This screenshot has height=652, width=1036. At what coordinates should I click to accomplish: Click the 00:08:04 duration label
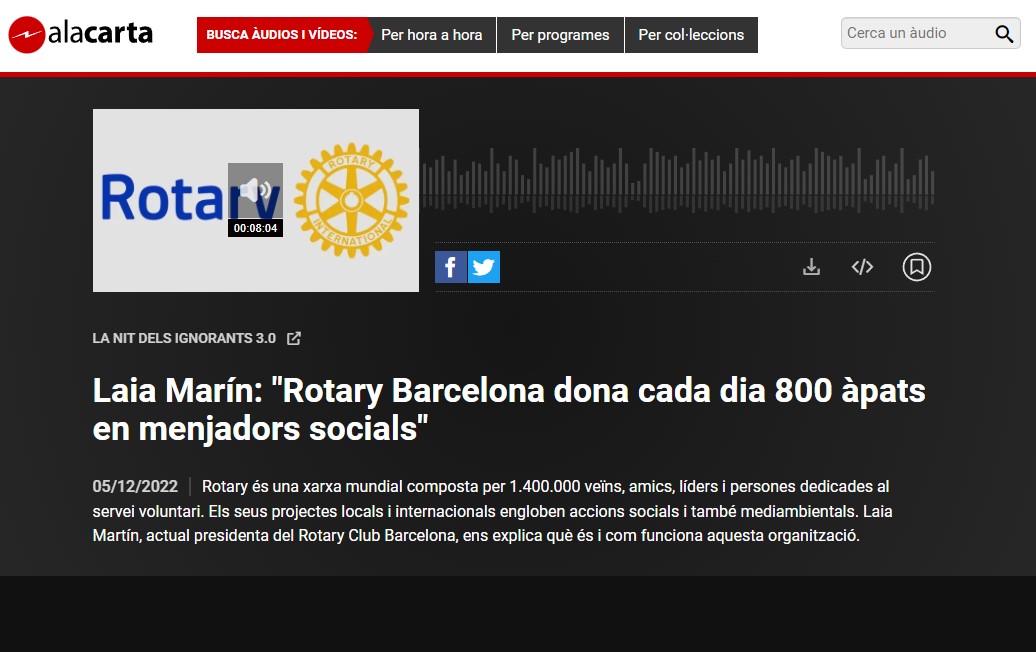[x=255, y=228]
